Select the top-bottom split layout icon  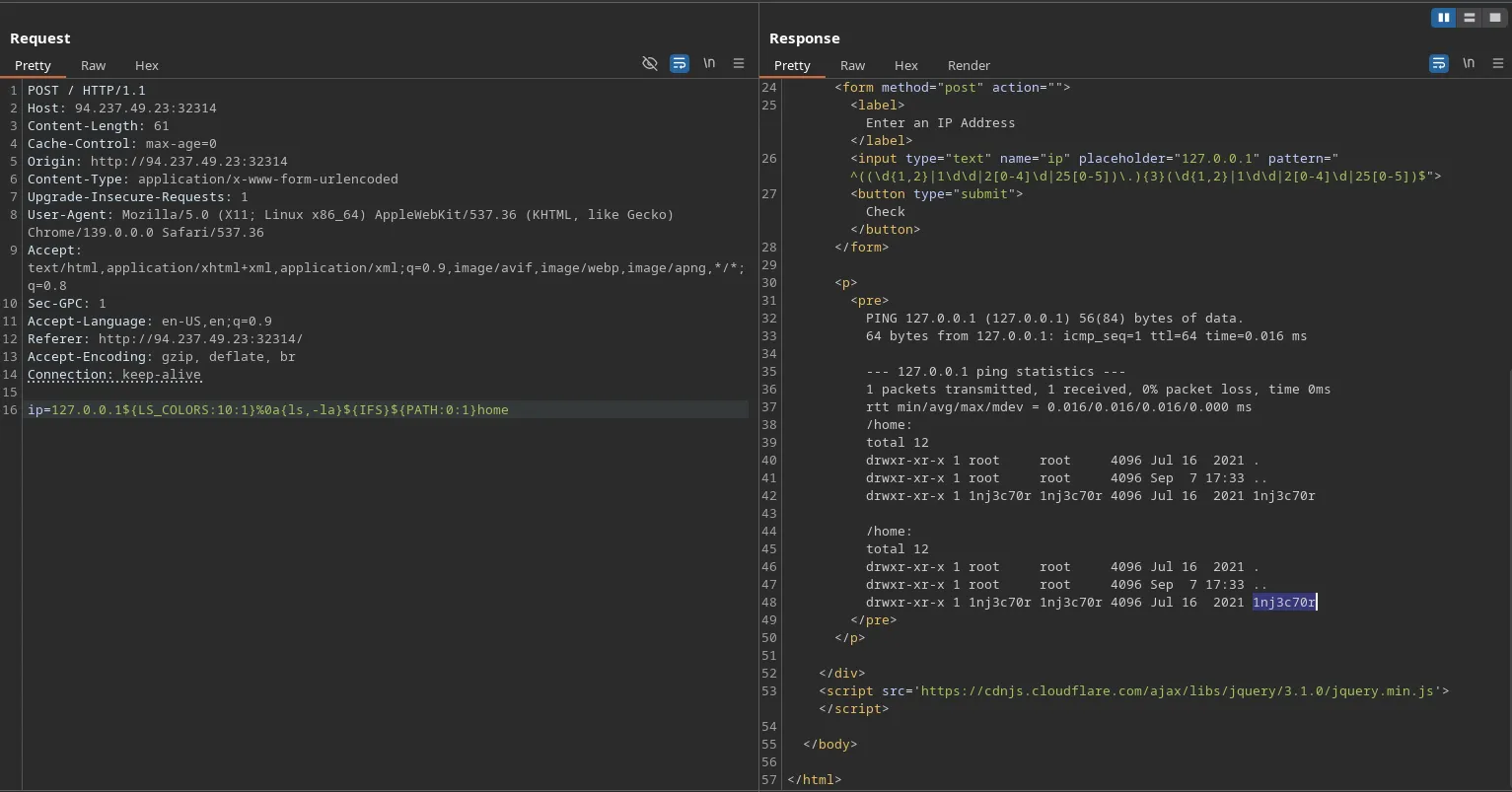(x=1470, y=18)
